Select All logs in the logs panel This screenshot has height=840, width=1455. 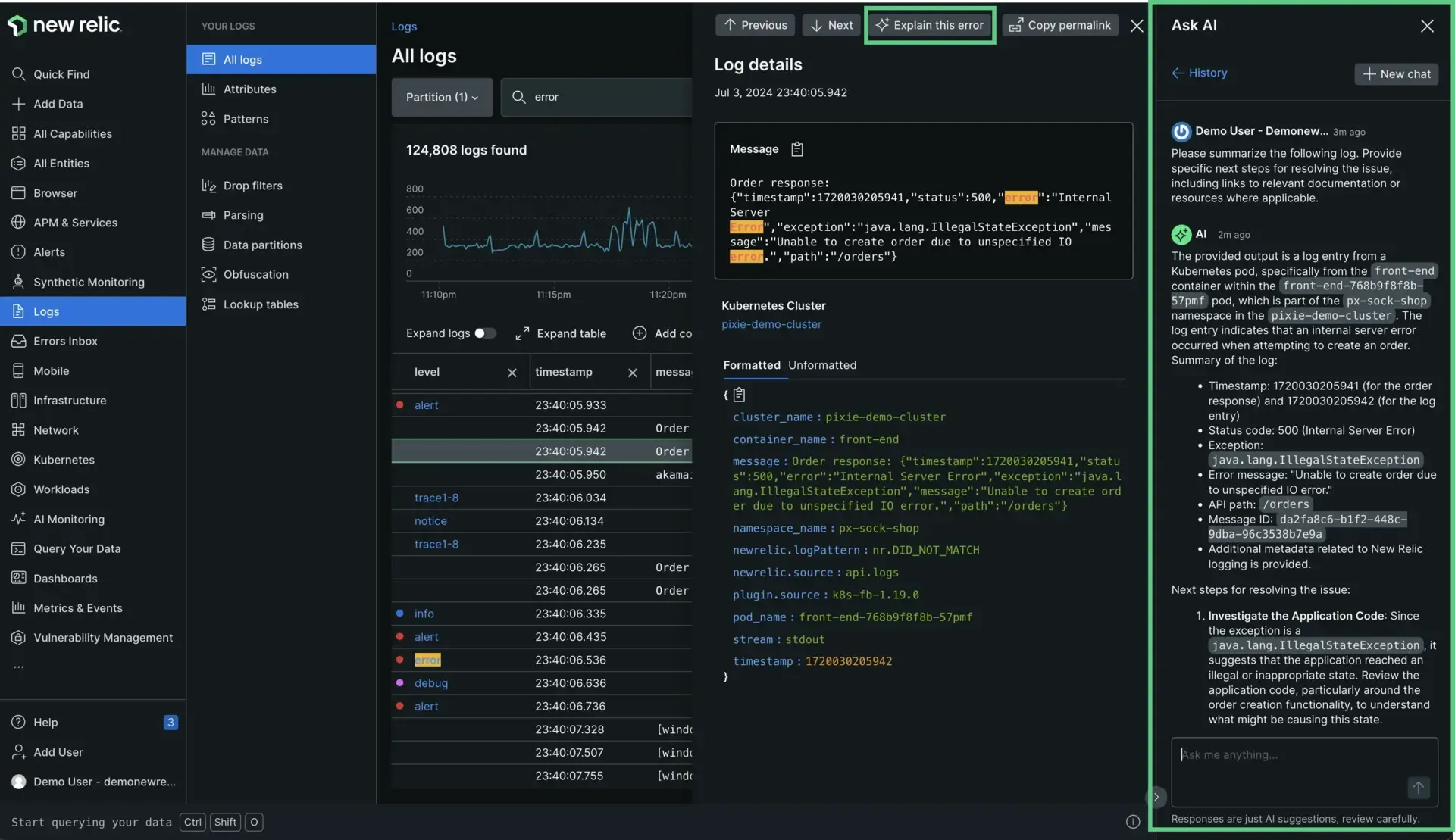click(241, 59)
